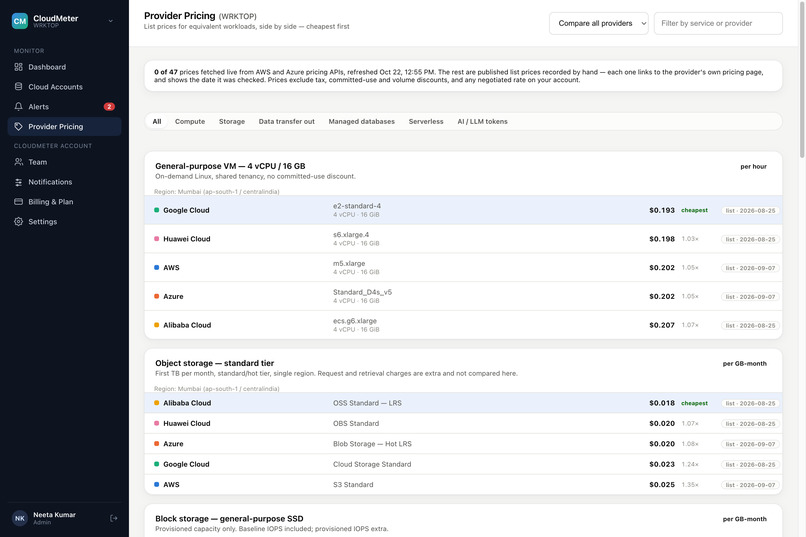806x537 pixels.
Task: Click the e2-standard-4 instance name
Action: pos(357,206)
